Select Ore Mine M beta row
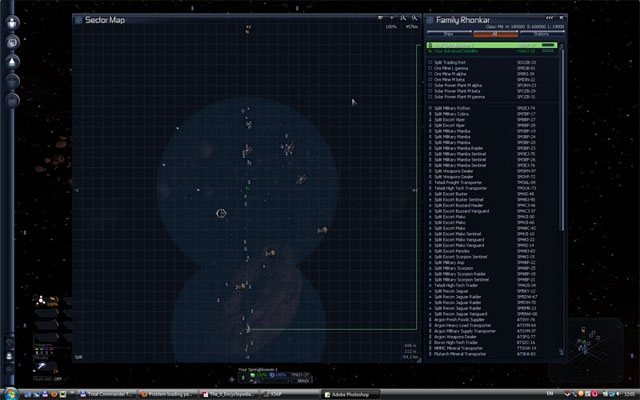This screenshot has width=640, height=400. tap(492, 80)
